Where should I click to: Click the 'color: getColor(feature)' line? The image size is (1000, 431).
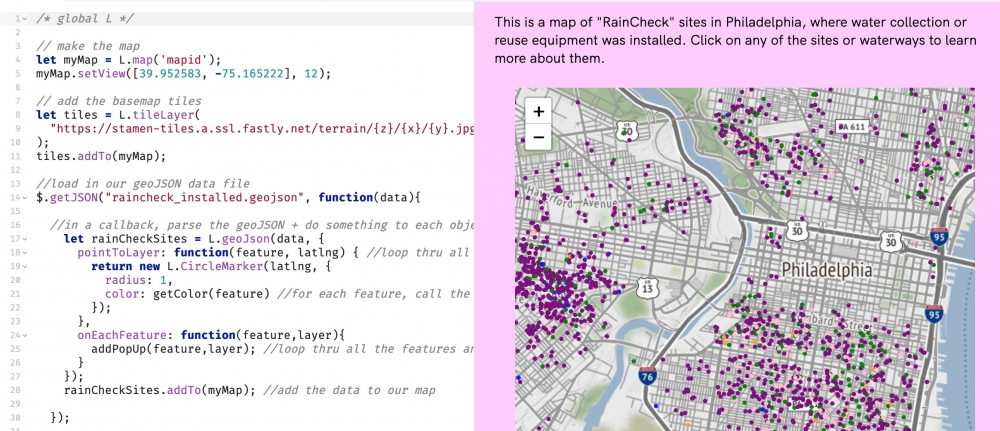(x=188, y=294)
